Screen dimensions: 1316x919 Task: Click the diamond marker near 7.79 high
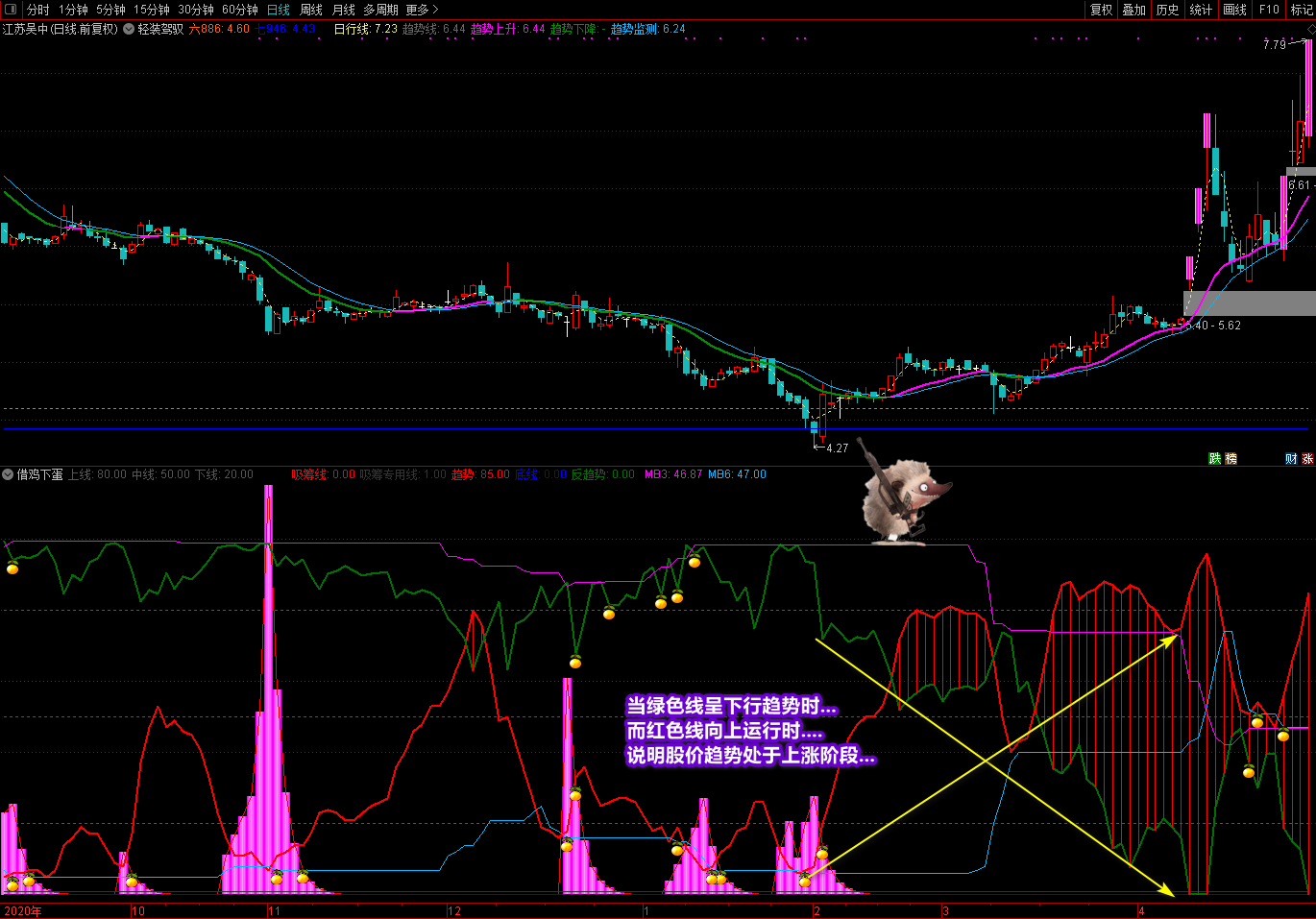(1310, 30)
